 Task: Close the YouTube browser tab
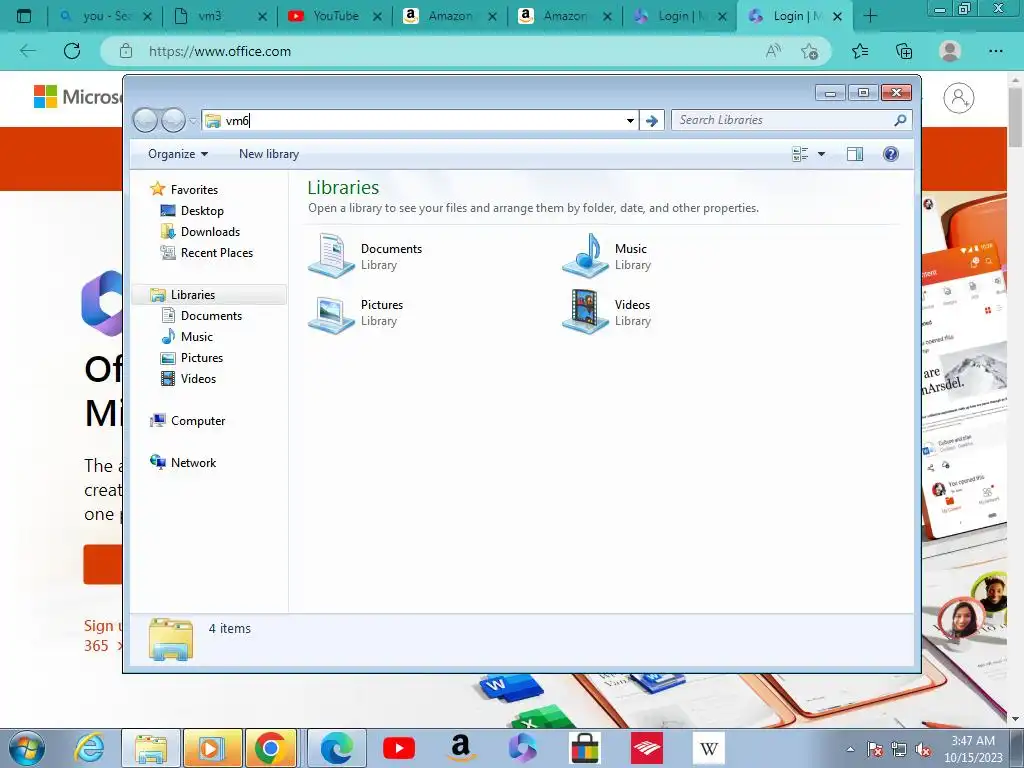377,17
